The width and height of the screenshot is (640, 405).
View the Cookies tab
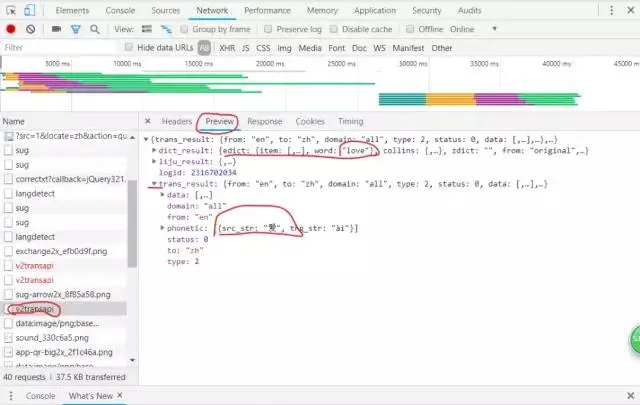tap(310, 121)
